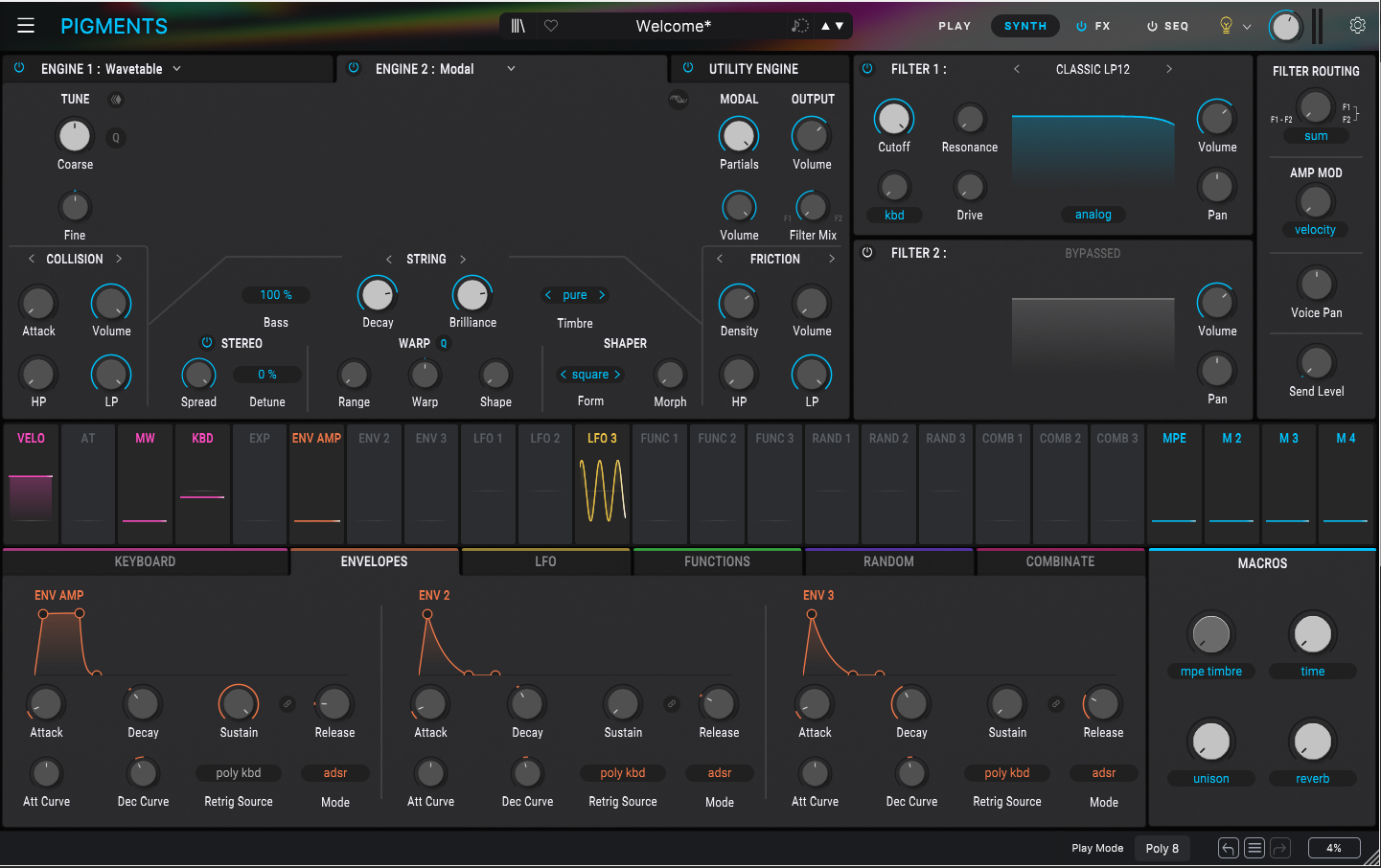Screen dimensions: 1381x868
Task: Click the Q icon next to WARP
Action: [x=444, y=343]
